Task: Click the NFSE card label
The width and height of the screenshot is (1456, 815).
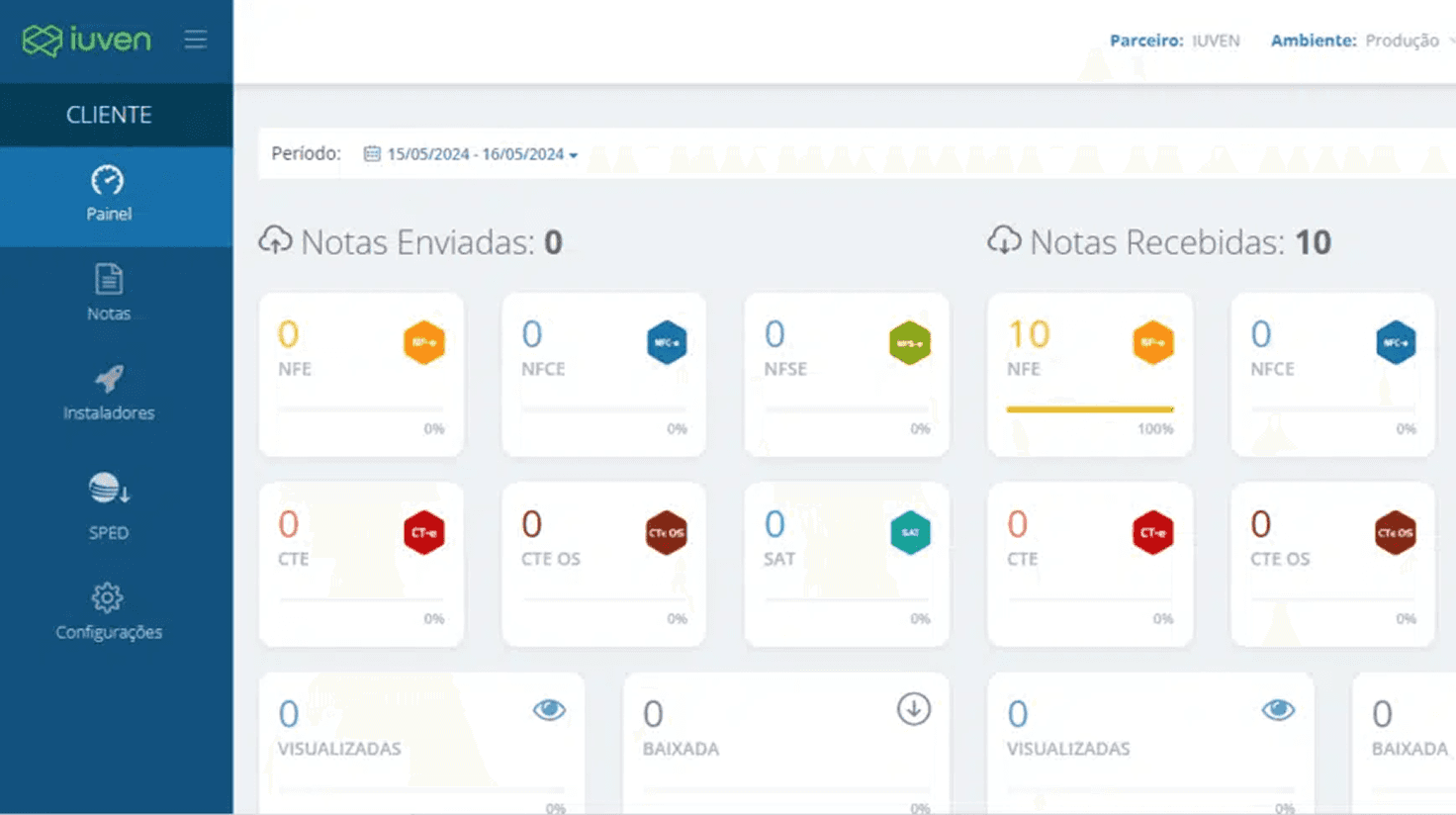Action: click(785, 369)
